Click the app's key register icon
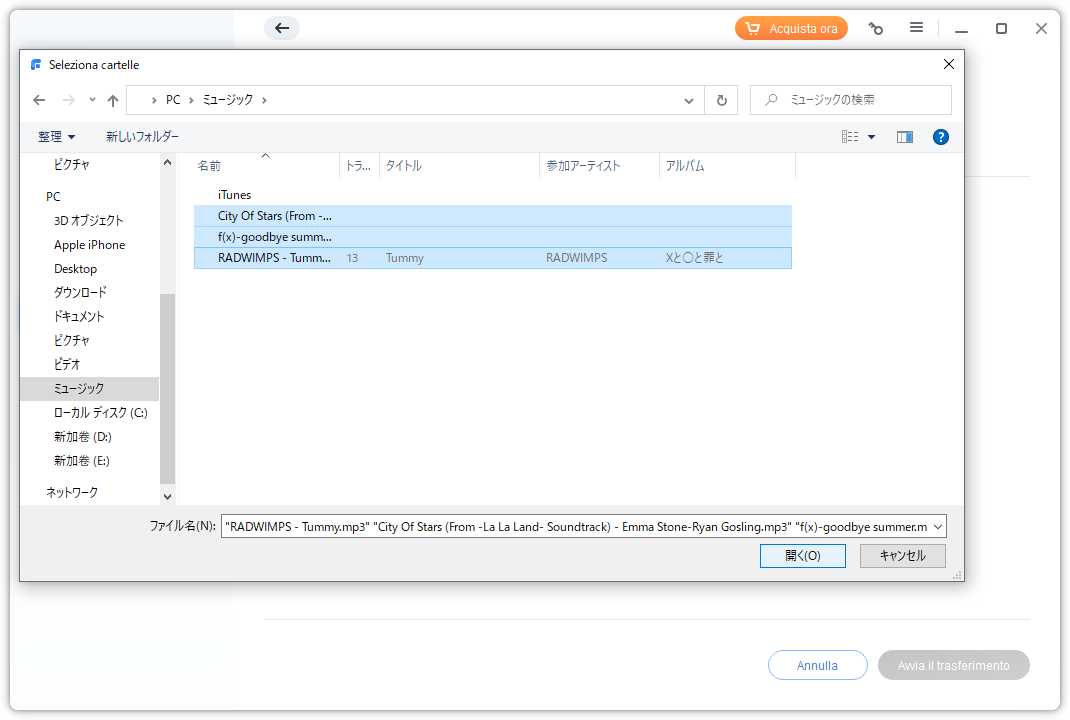The height and width of the screenshot is (720, 1070). (x=876, y=29)
